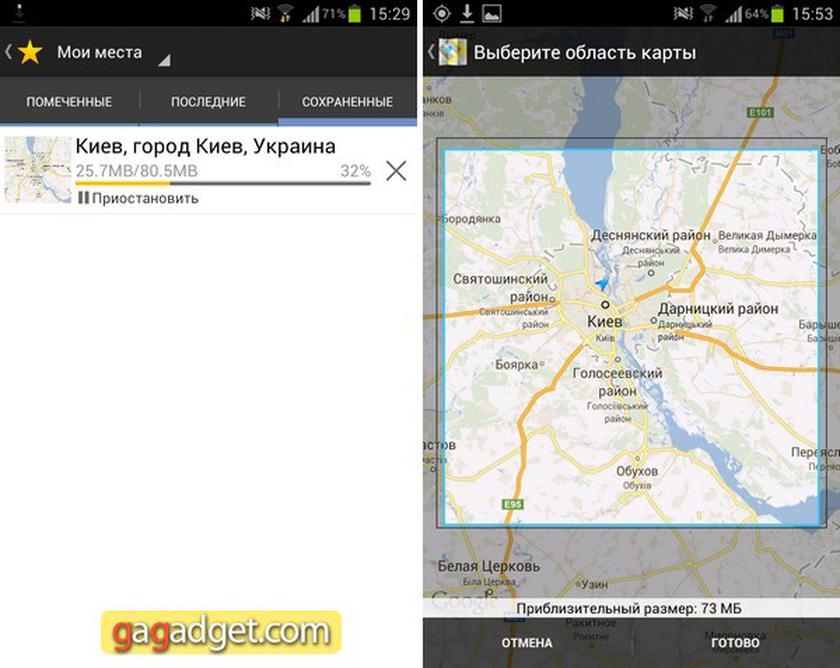The width and height of the screenshot is (840, 668).
Task: Click the Приостановить pause link
Action: (x=145, y=198)
